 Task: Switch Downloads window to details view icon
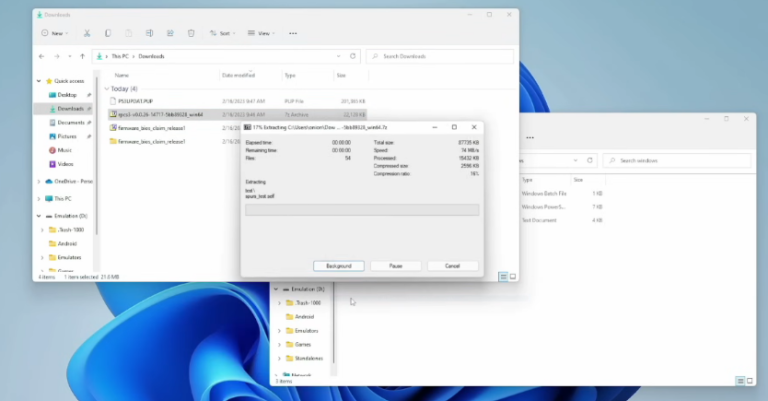[x=503, y=277]
